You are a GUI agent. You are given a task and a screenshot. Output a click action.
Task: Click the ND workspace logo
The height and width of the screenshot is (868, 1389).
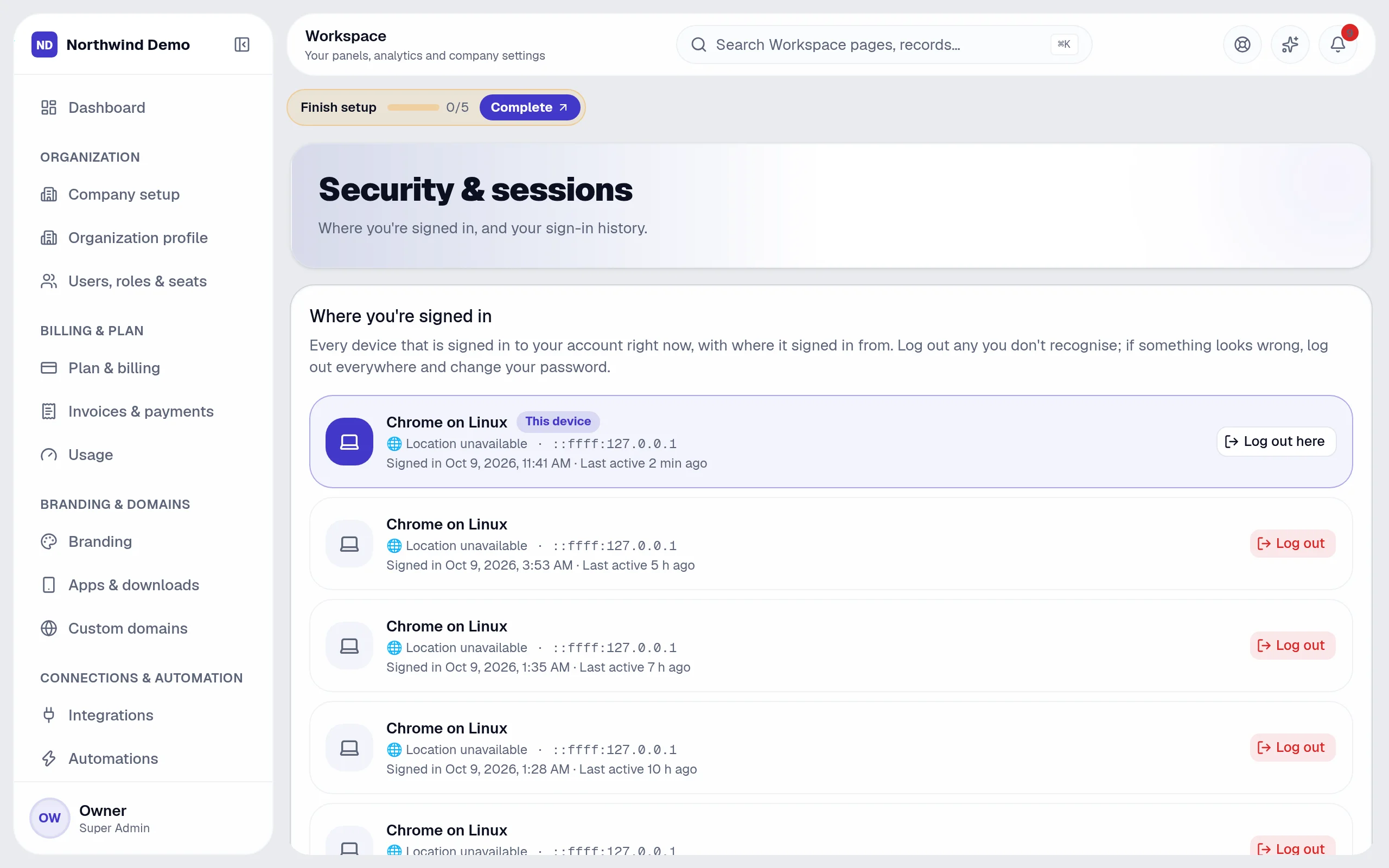[x=44, y=44]
